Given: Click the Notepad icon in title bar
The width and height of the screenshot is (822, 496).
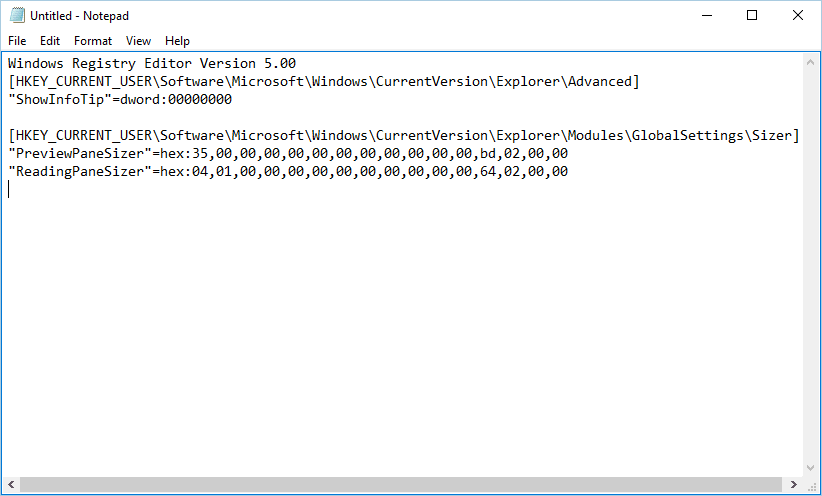Looking at the screenshot, I should pos(17,16).
